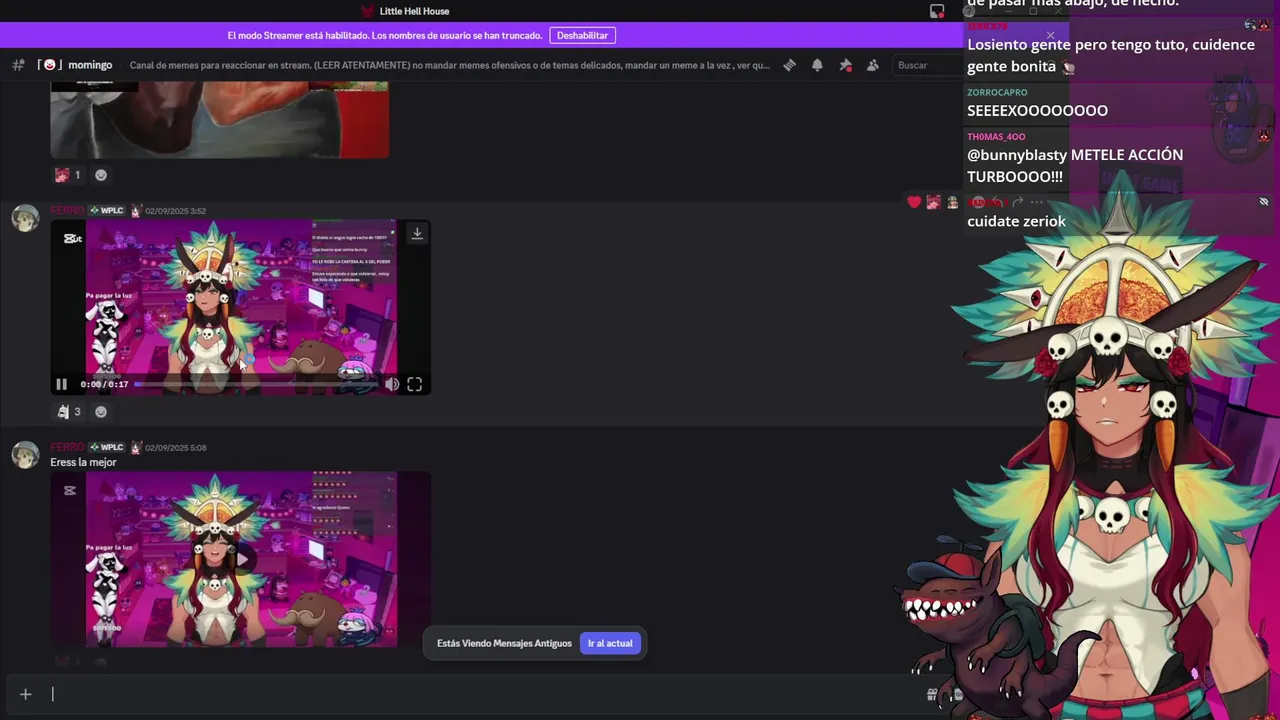
Task: Click the WPLC tag on 3:52 message
Action: pyautogui.click(x=106, y=211)
